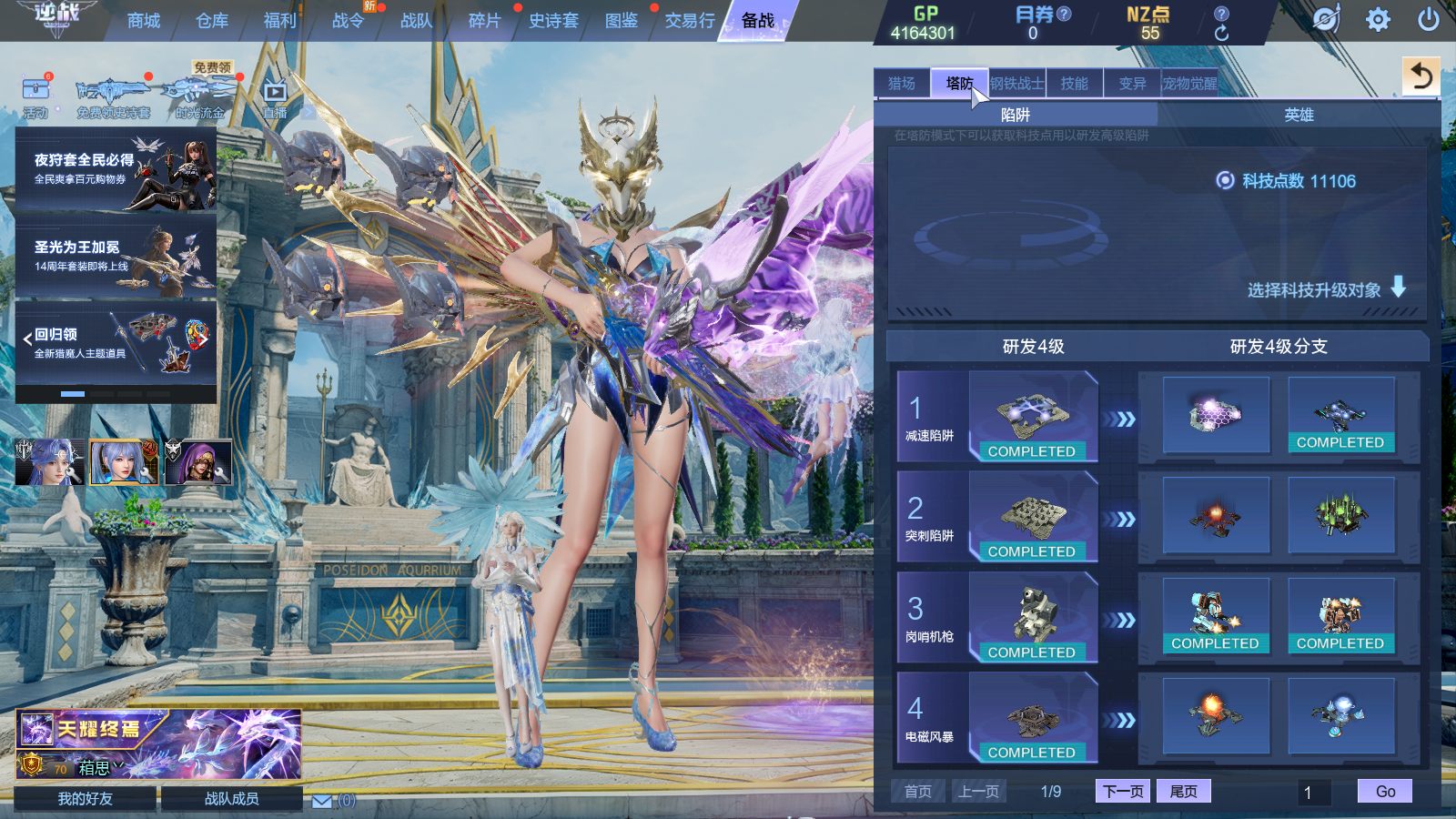Select the highlighted blue-haired girl thumbnail
1456x819 pixels.
[124, 461]
